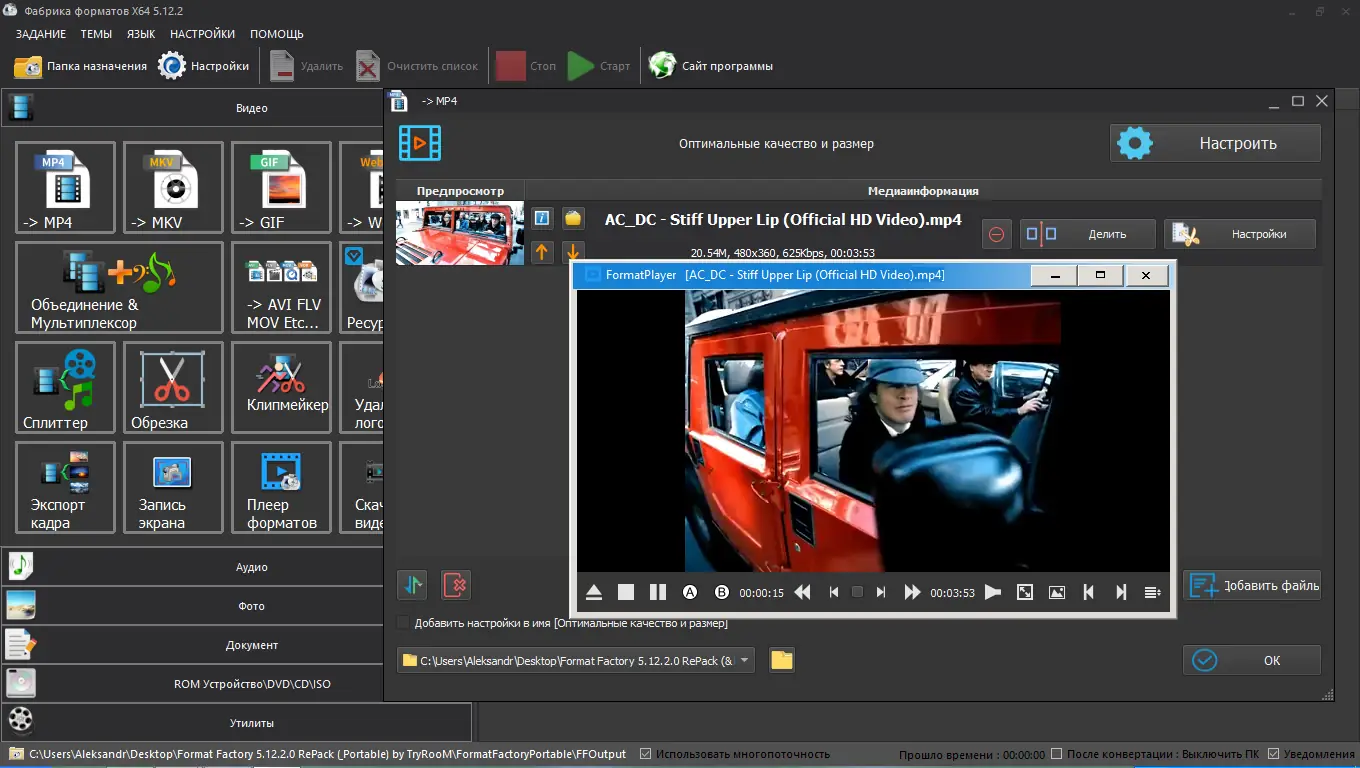Toggle fullscreen in FormatPlayer
This screenshot has width=1360, height=768.
[1025, 592]
